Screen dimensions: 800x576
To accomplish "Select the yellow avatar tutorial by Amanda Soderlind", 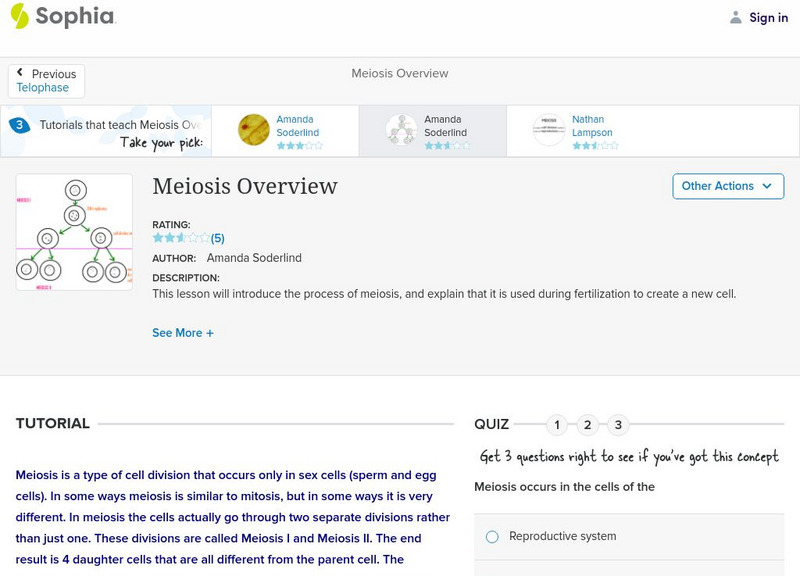I will click(x=254, y=130).
